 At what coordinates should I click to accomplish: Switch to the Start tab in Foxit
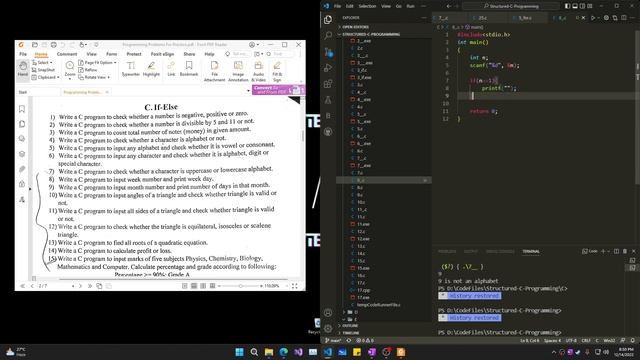coord(23,92)
